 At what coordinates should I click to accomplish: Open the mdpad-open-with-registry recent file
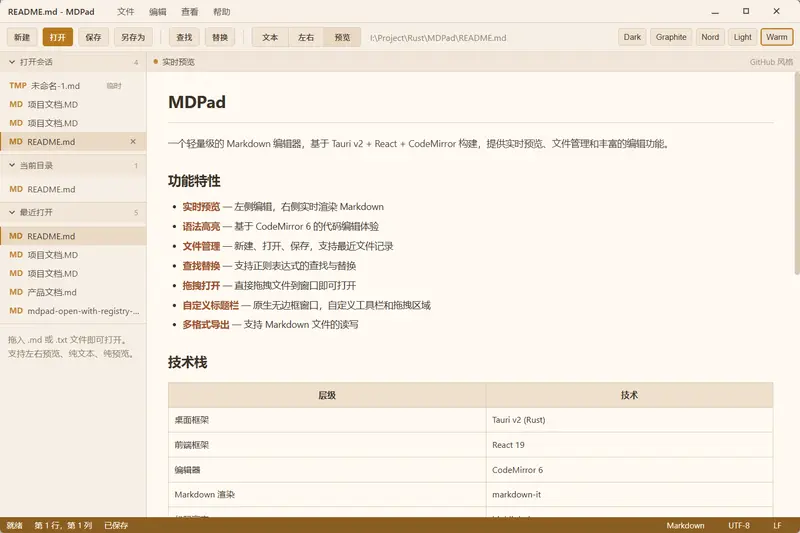pyautogui.click(x=73, y=311)
